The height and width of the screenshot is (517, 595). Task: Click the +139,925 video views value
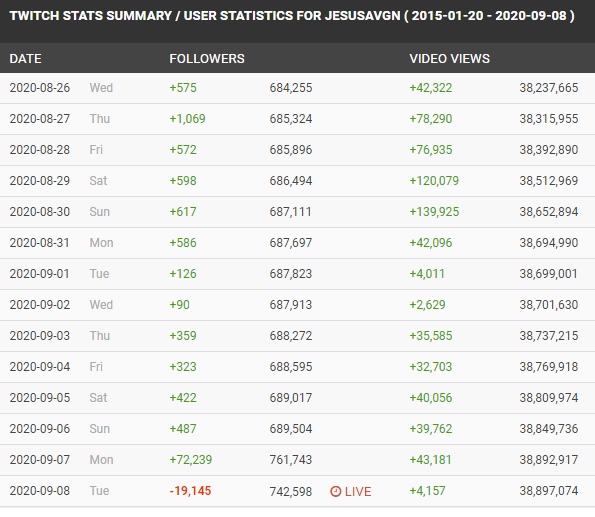coord(434,212)
